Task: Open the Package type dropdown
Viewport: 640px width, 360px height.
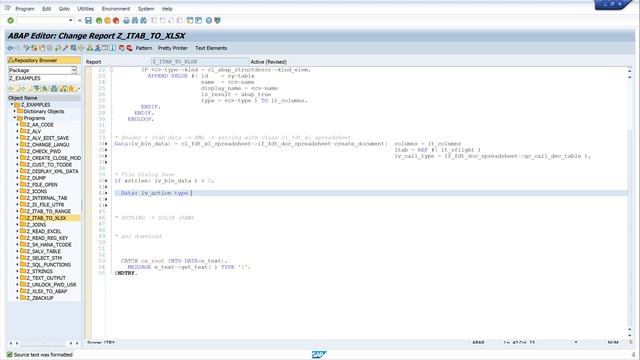Action: point(74,70)
